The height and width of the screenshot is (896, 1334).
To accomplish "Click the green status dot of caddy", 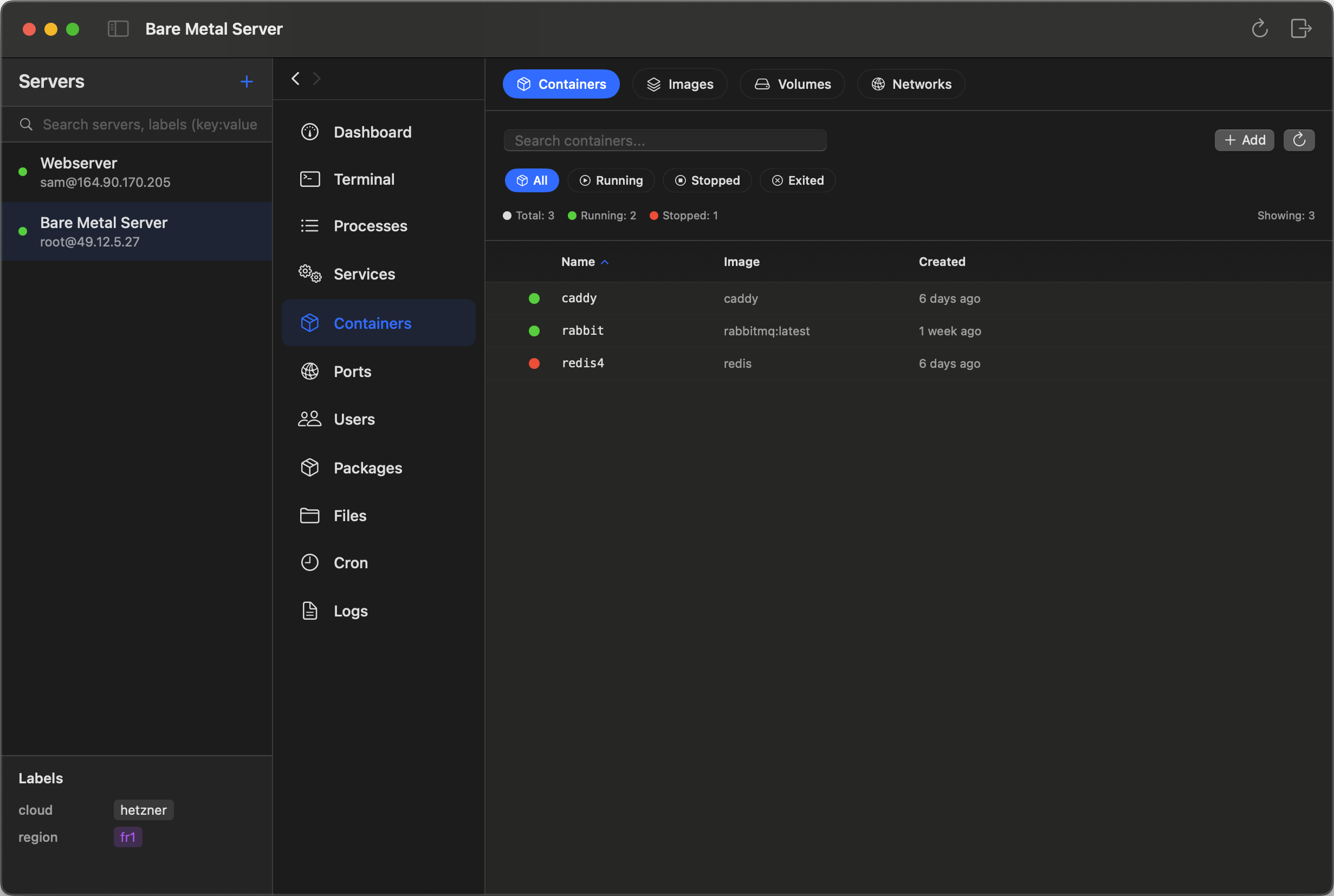I will [x=534, y=298].
